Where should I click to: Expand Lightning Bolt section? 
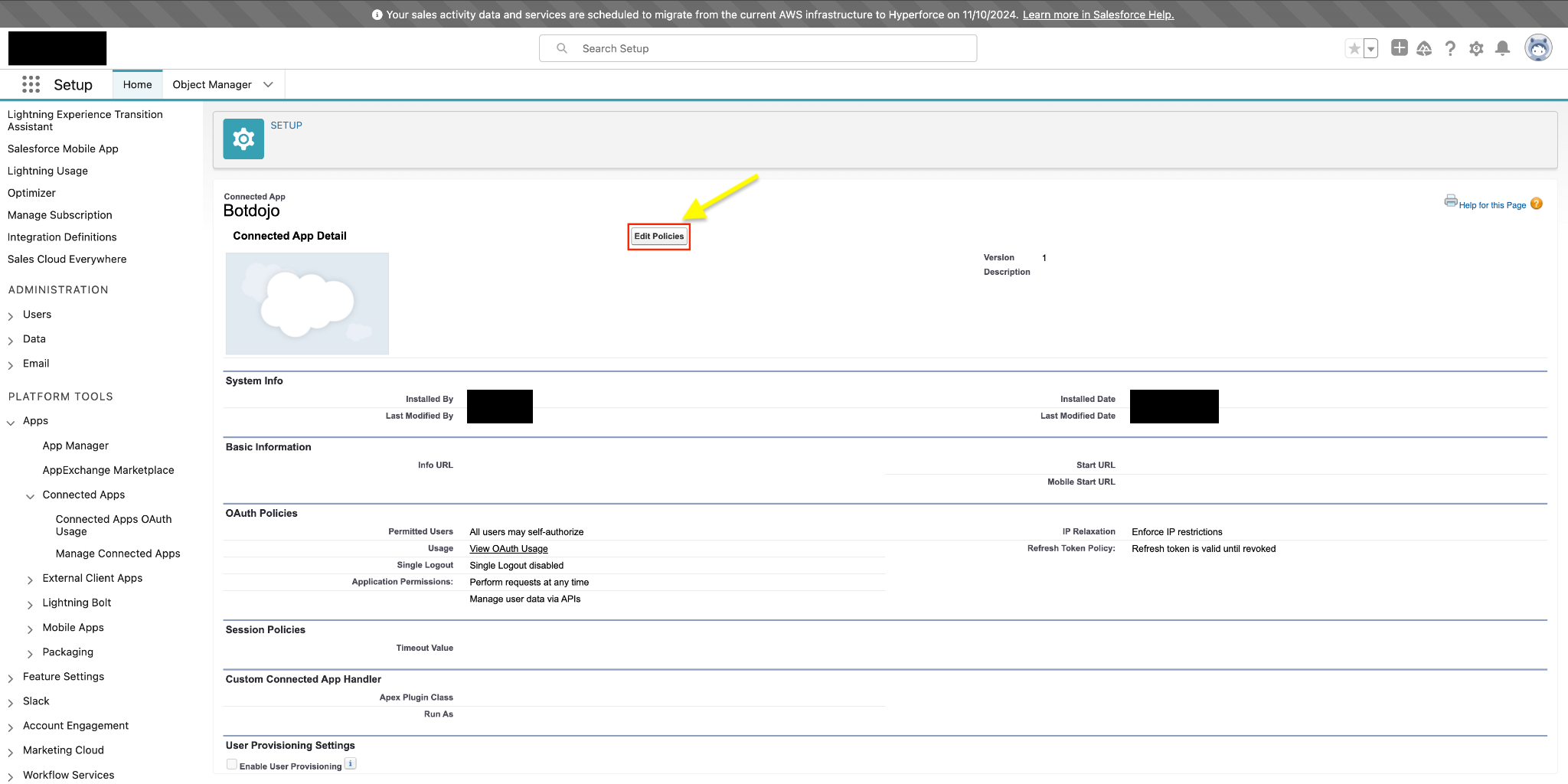(31, 604)
